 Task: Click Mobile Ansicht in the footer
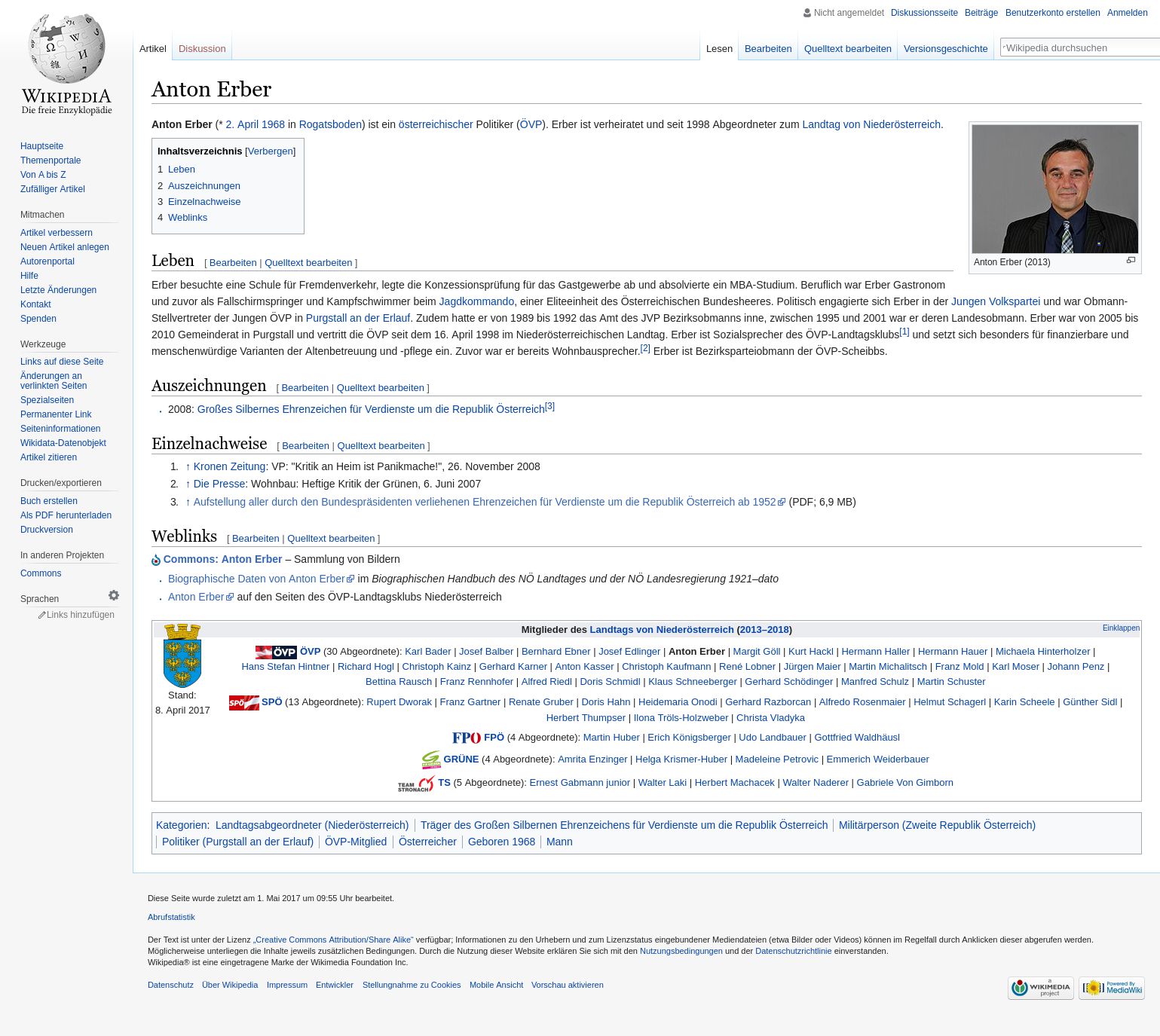point(496,985)
